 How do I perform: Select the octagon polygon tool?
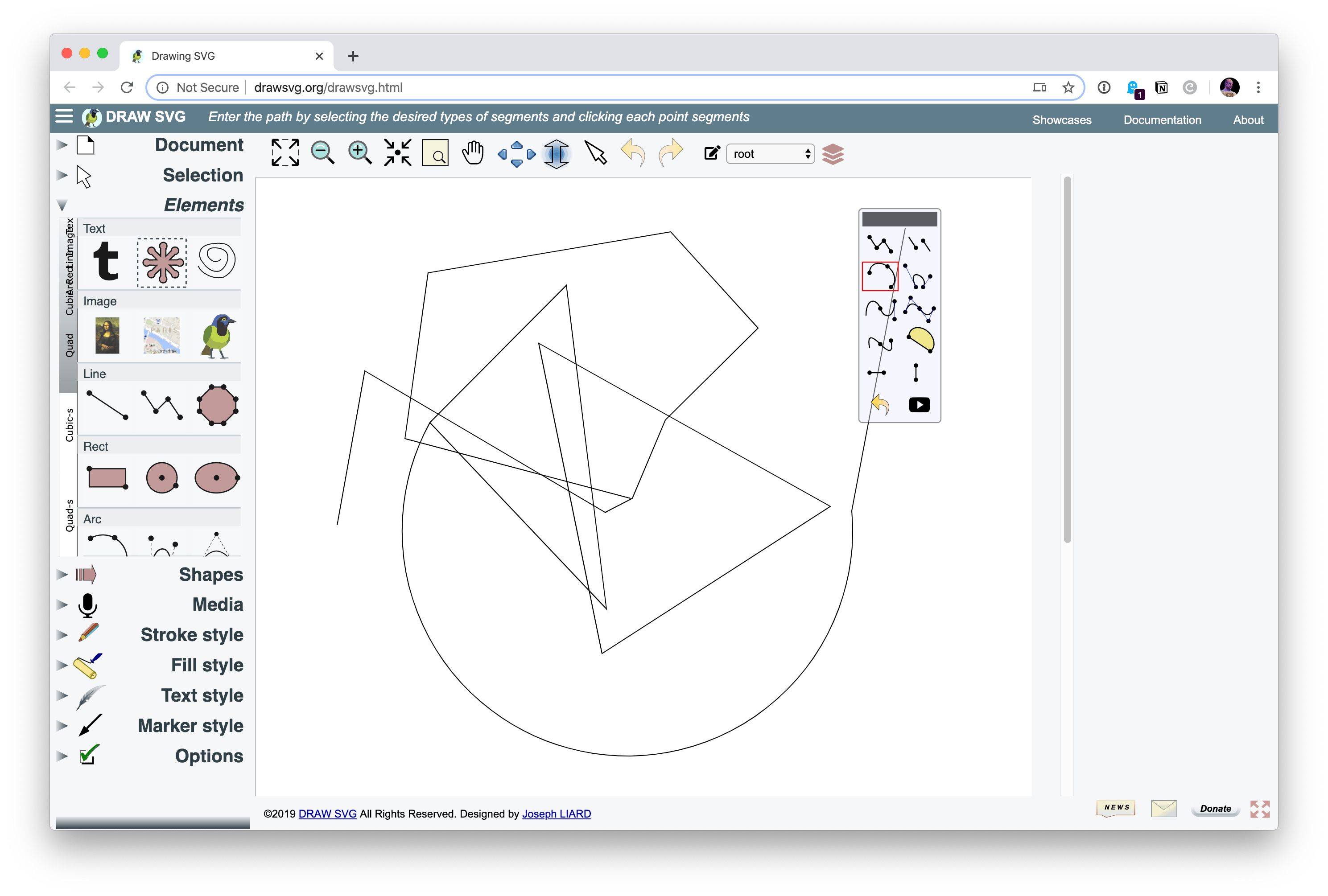(x=217, y=405)
